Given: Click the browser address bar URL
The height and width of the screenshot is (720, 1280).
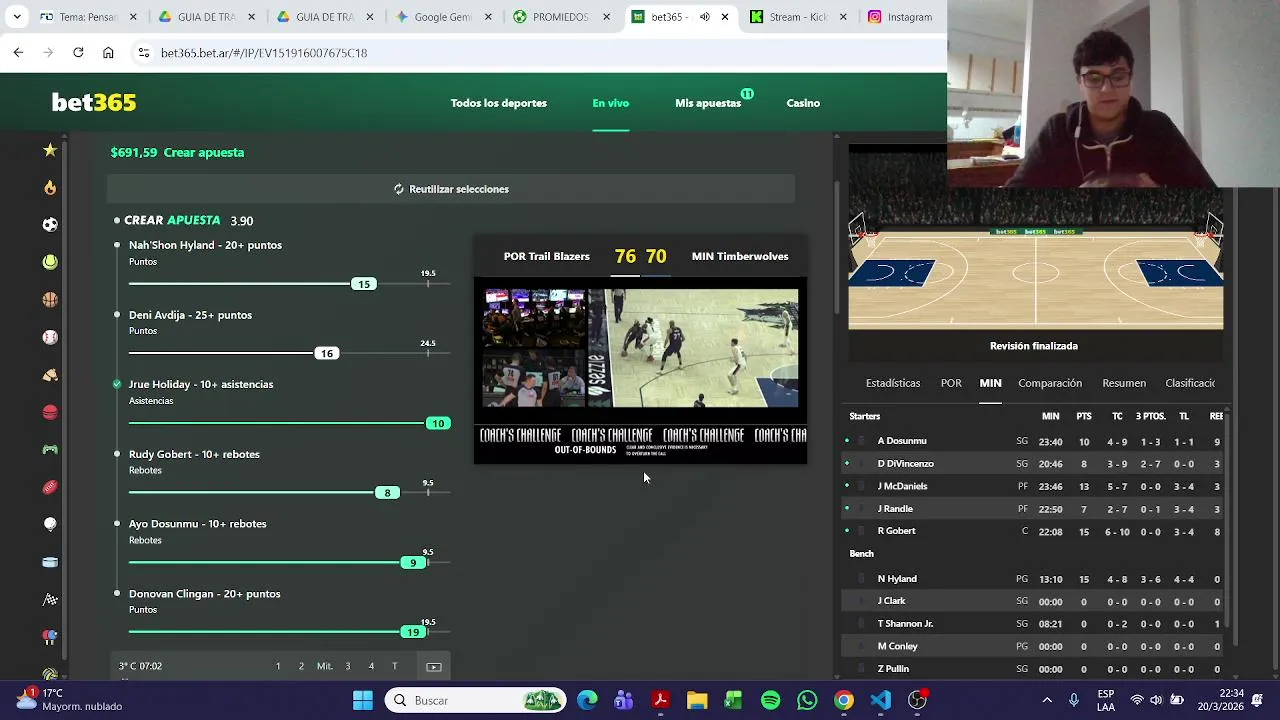Looking at the screenshot, I should tap(264, 53).
